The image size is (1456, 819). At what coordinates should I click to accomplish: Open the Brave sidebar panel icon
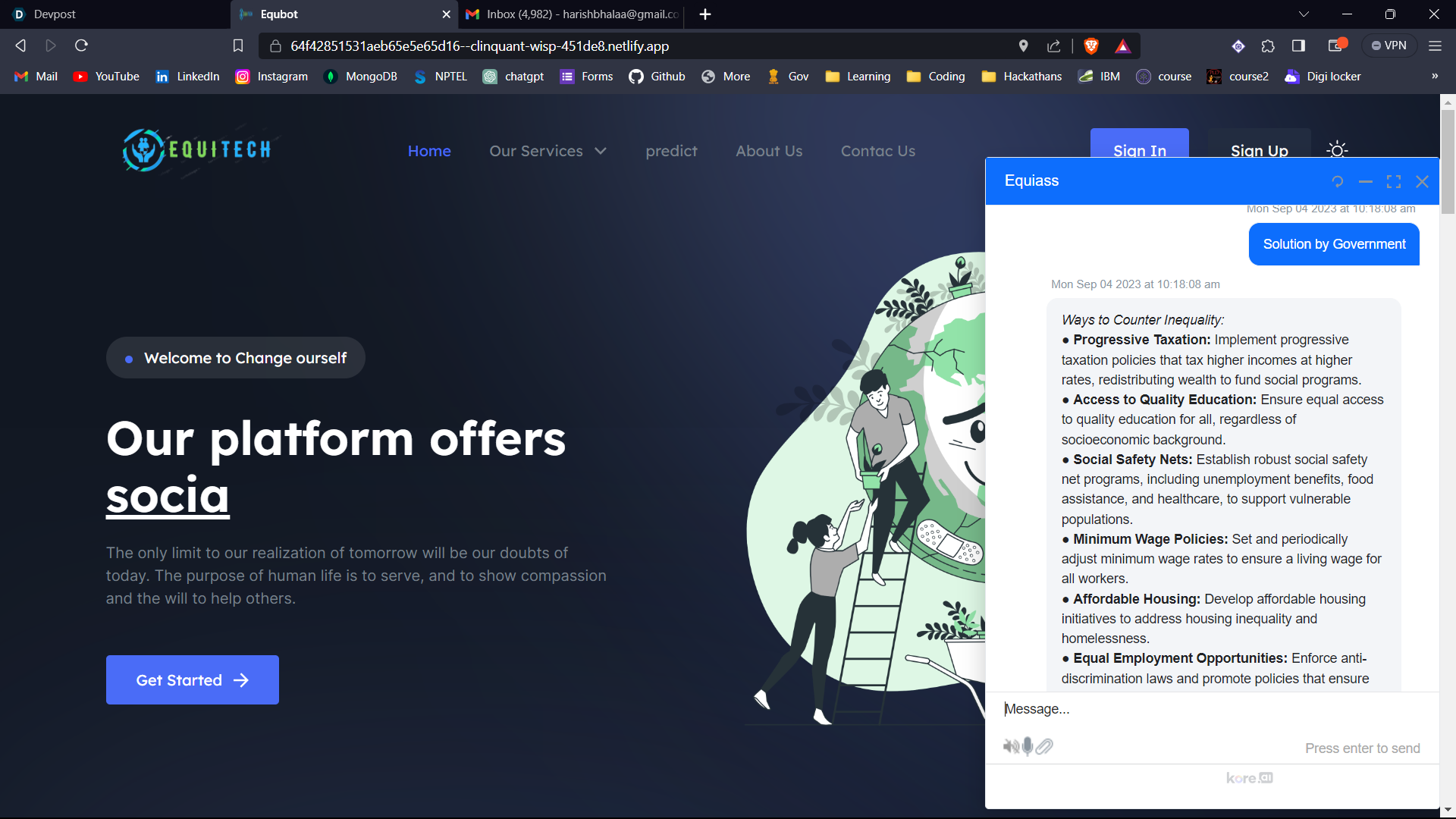(1298, 46)
